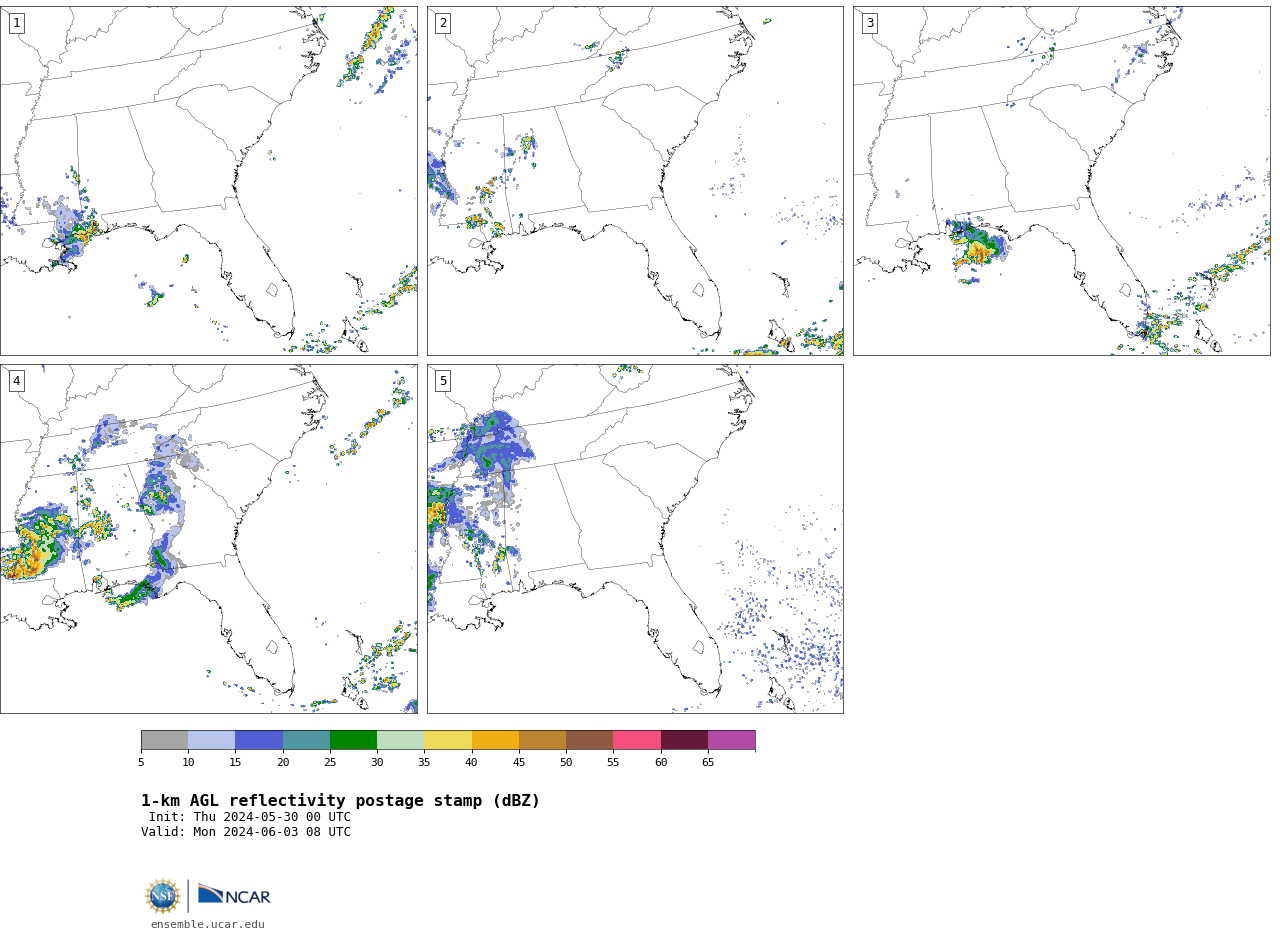
Task: Click the yellow 35-40 dBZ swatch
Action: (448, 740)
